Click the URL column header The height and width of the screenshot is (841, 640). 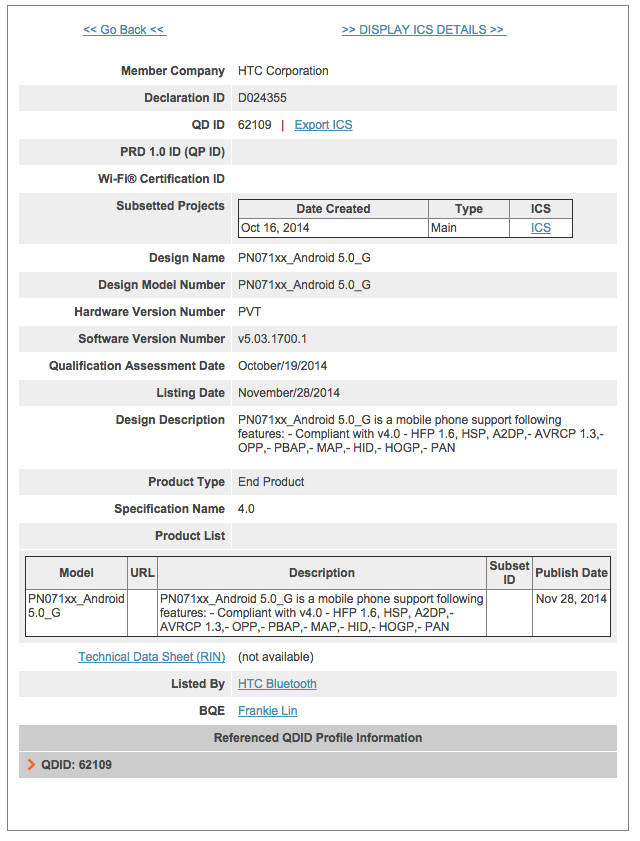[143, 573]
